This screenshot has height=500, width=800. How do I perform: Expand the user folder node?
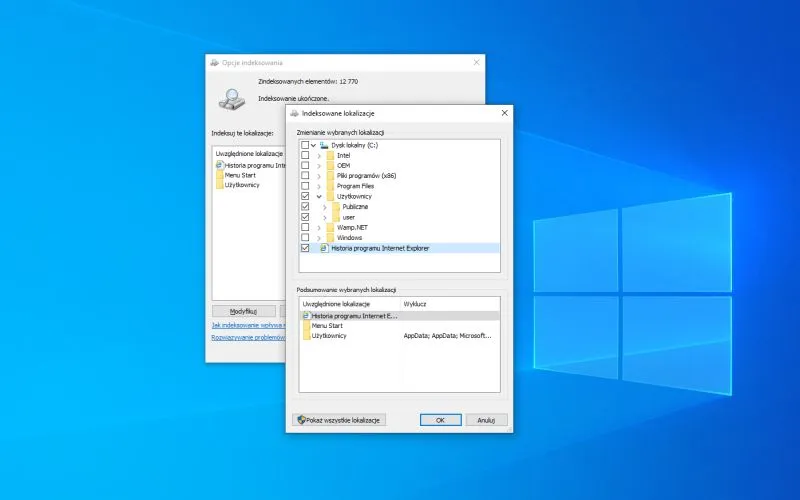(x=324, y=217)
